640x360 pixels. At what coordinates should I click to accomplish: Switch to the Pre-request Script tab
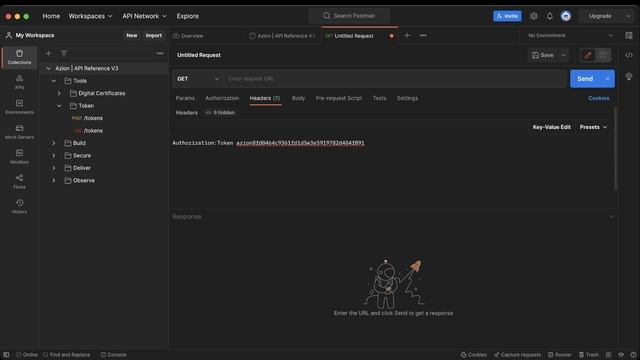[339, 98]
